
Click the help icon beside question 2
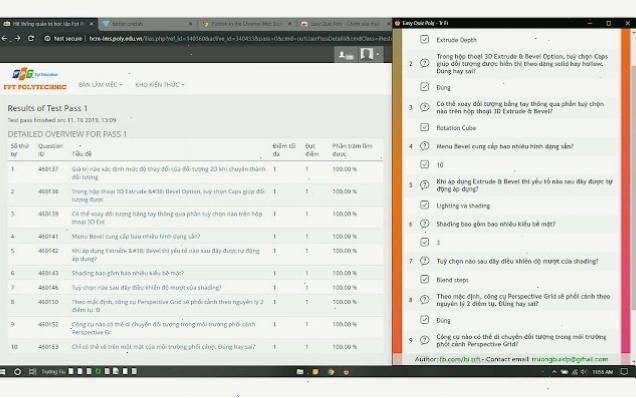(424, 63)
